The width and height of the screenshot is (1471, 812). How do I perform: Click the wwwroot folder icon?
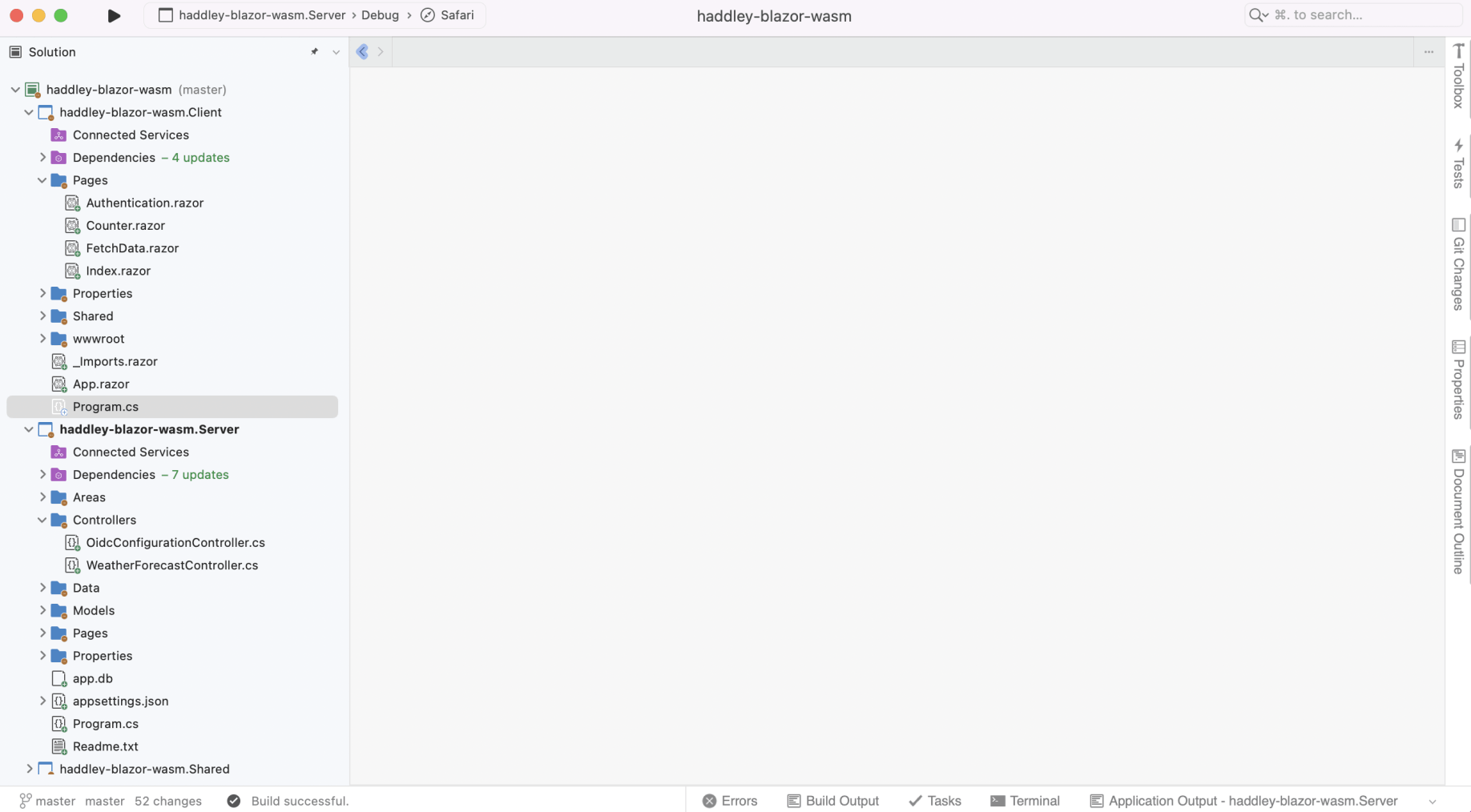tap(58, 339)
